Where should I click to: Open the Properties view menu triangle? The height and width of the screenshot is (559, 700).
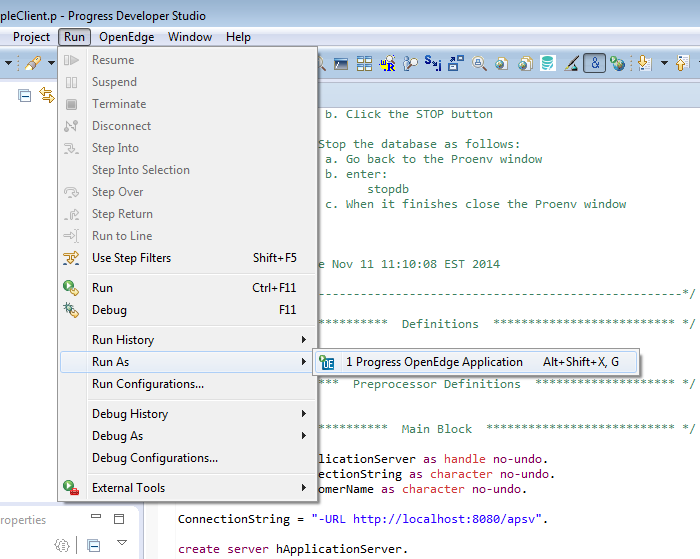(122, 543)
